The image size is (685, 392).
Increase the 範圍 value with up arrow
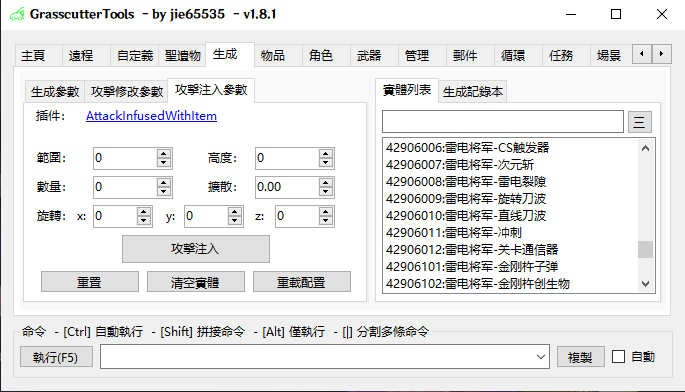(x=163, y=154)
